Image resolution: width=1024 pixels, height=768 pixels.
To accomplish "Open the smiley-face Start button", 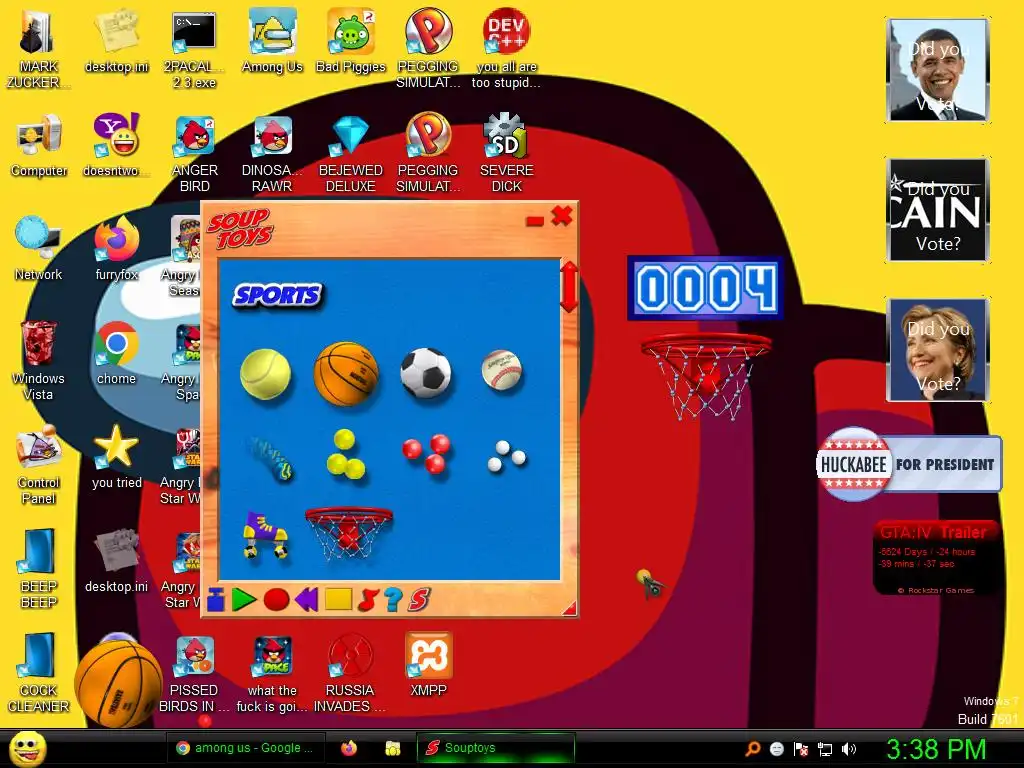I will pyautogui.click(x=27, y=748).
